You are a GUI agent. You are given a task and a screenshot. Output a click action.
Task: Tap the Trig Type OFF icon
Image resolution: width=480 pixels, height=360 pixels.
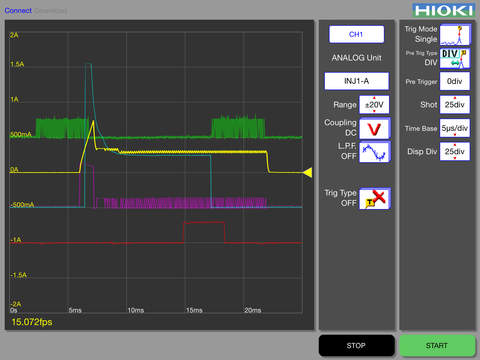pyautogui.click(x=375, y=198)
